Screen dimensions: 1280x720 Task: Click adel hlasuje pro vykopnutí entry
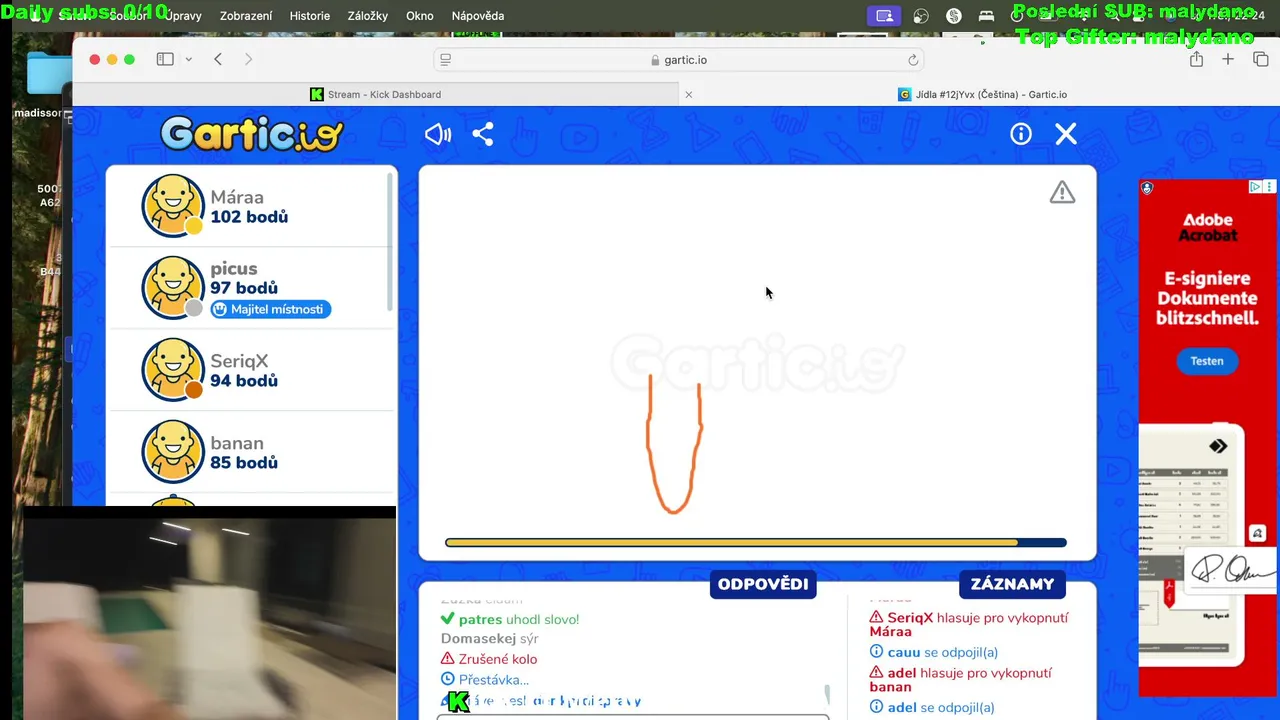961,679
